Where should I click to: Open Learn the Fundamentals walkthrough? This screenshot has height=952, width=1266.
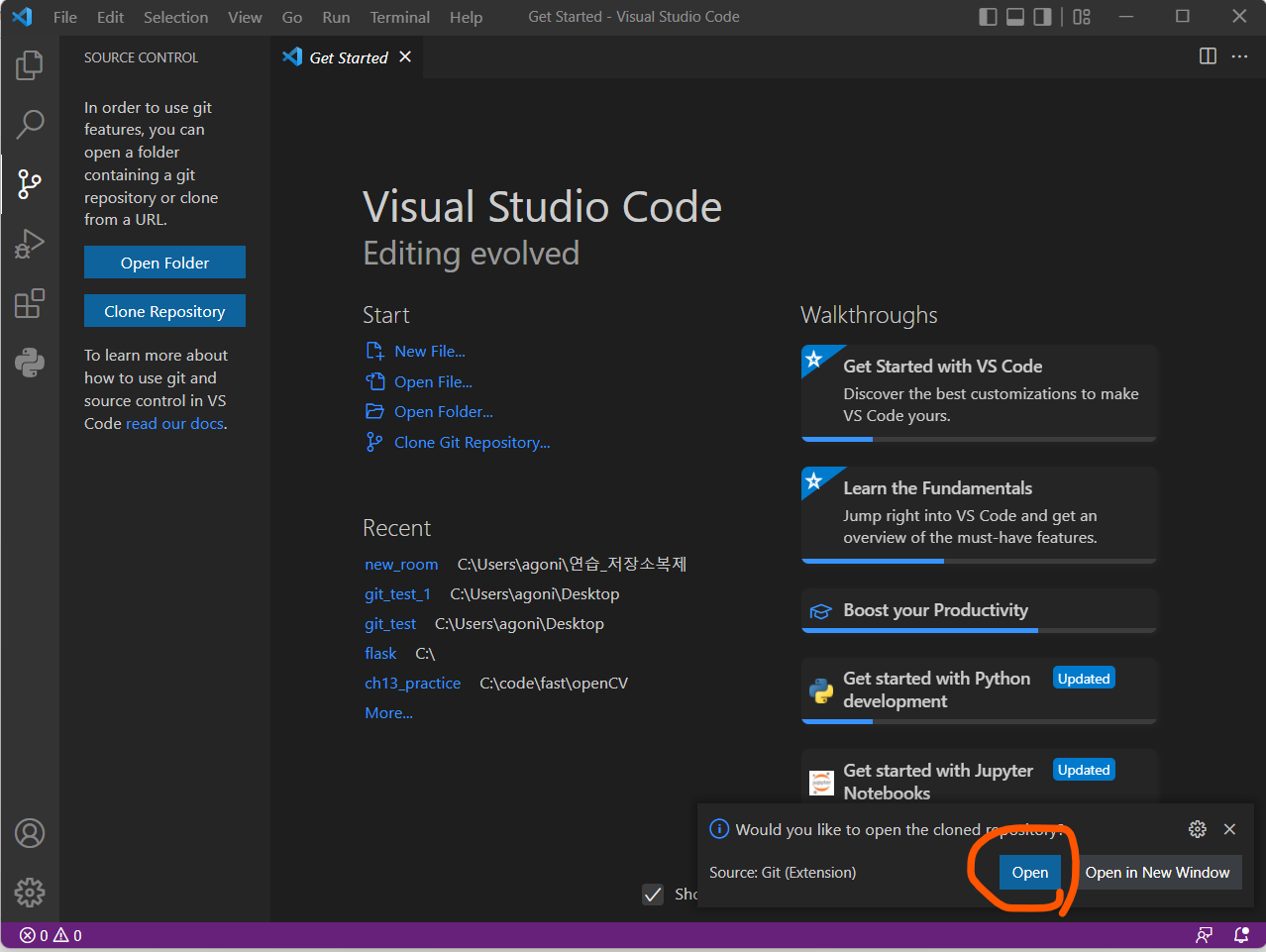pos(979,514)
